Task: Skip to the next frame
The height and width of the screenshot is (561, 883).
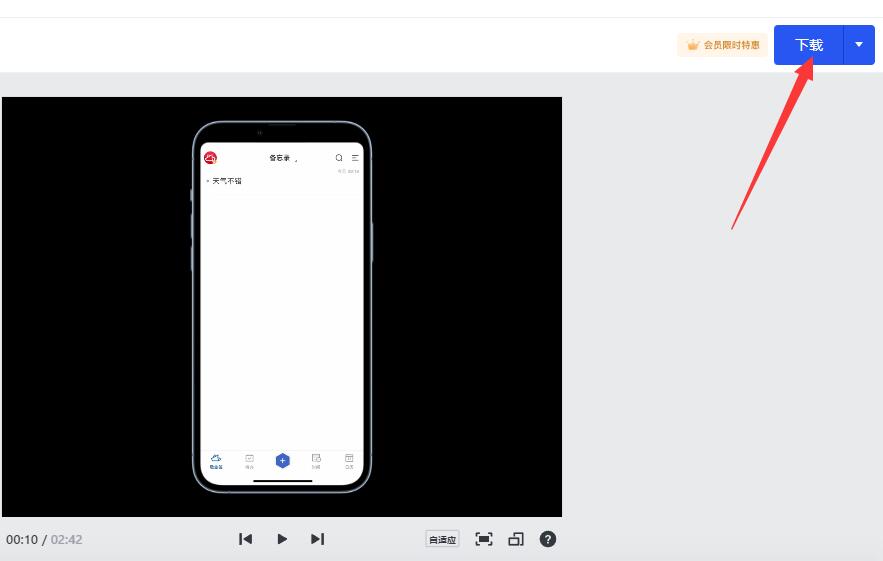Action: click(x=318, y=539)
